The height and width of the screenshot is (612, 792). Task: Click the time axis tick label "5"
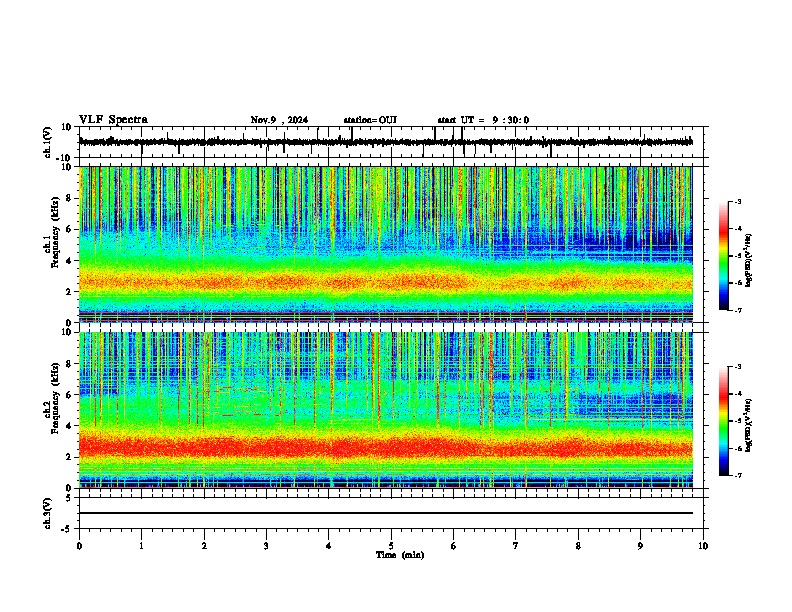[391, 546]
